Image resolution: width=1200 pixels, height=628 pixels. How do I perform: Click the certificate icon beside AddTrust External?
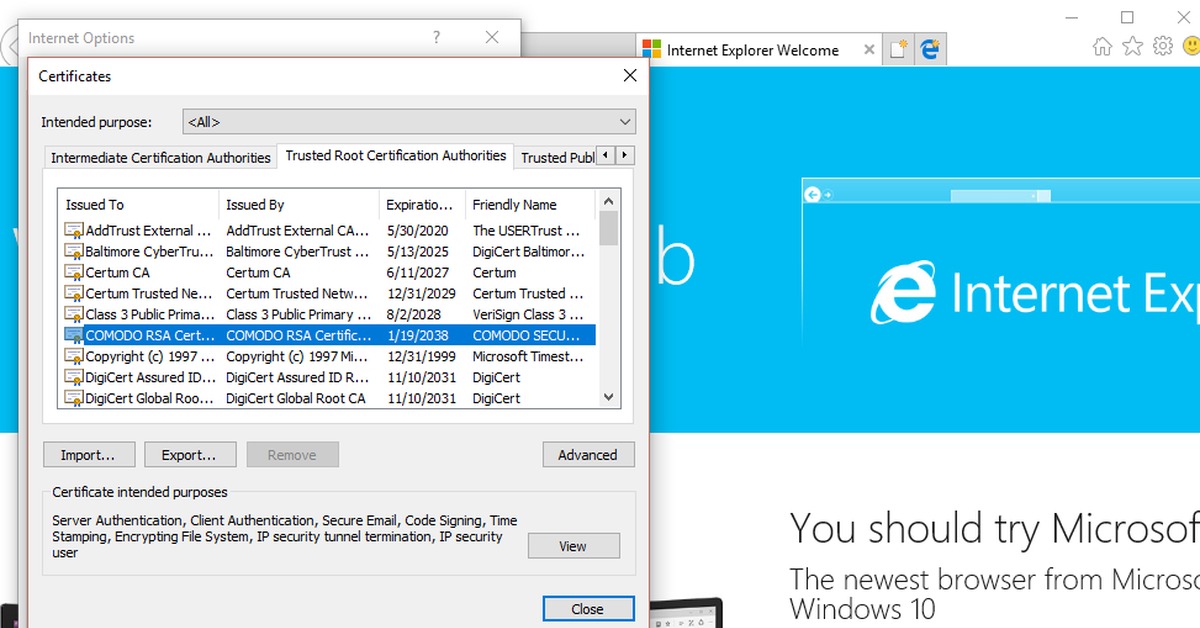click(74, 231)
